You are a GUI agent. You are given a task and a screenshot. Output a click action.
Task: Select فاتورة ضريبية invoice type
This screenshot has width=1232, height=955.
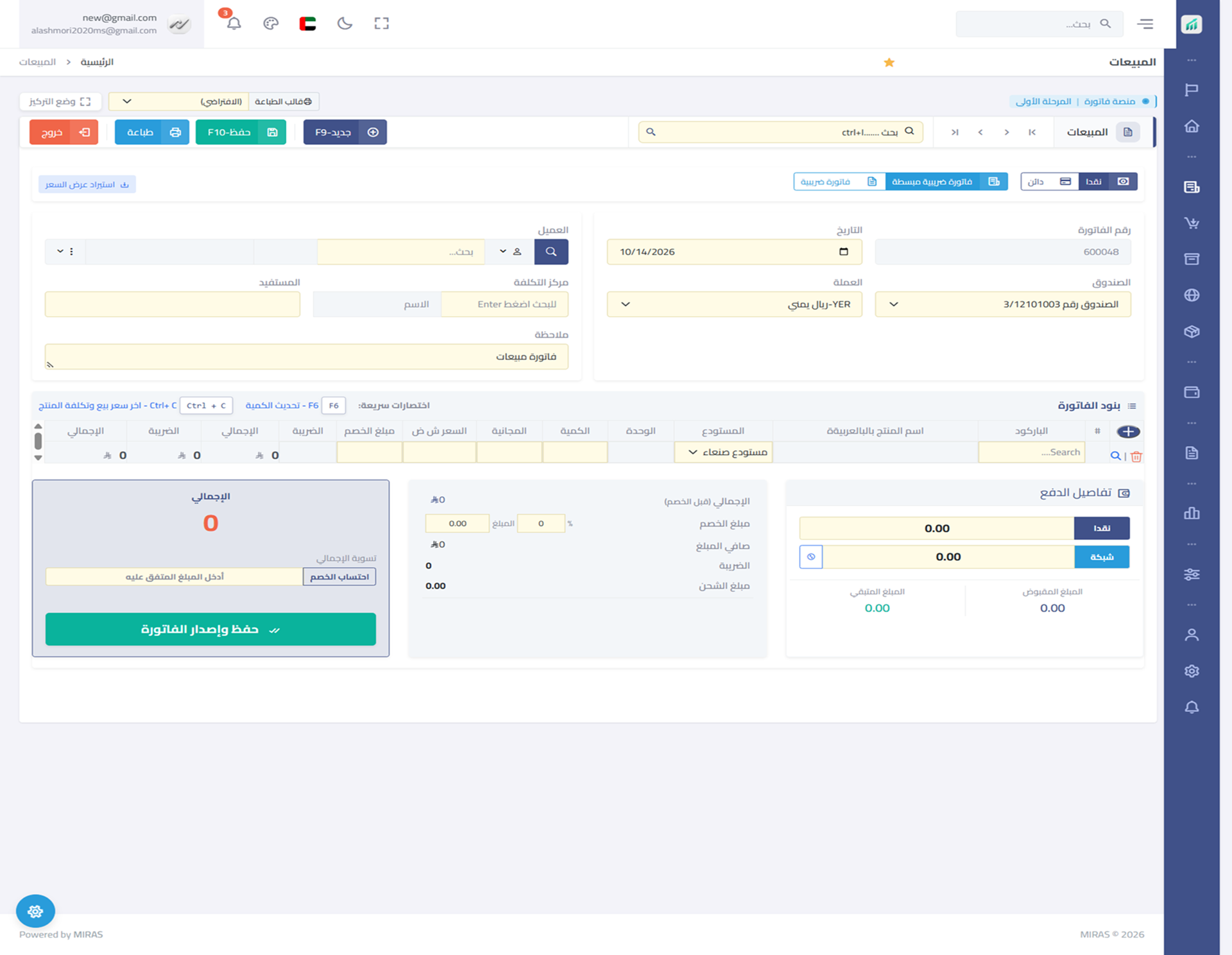tap(839, 182)
